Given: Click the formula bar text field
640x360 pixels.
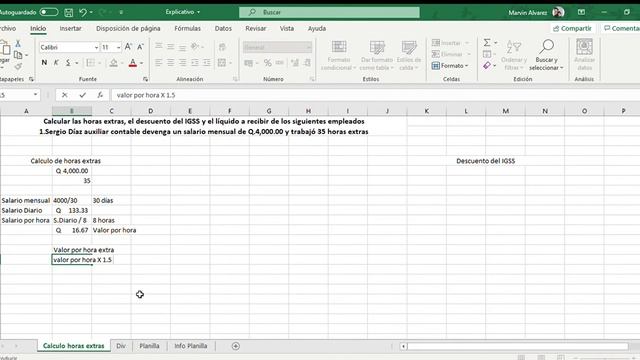Looking at the screenshot, I should pyautogui.click(x=376, y=95).
